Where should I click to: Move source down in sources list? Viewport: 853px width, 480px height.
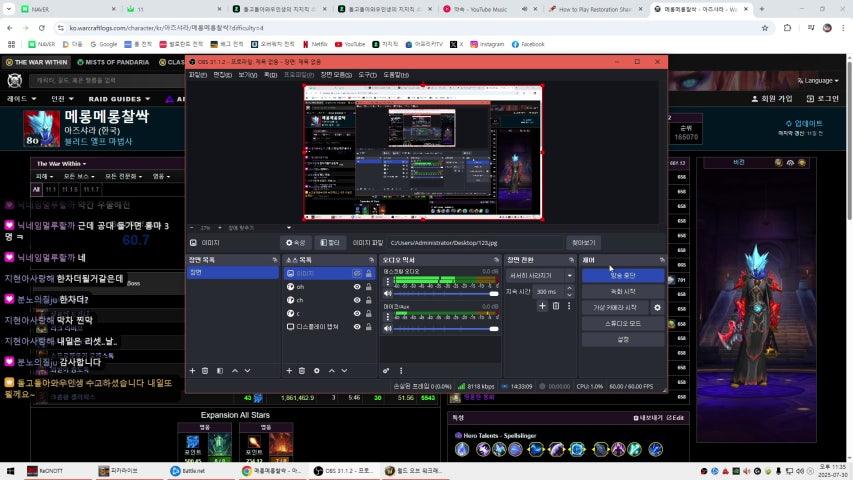pos(344,371)
